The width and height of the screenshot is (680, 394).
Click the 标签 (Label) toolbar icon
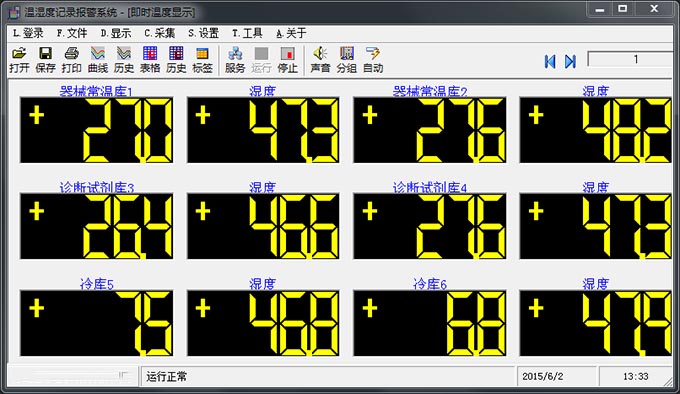(202, 60)
